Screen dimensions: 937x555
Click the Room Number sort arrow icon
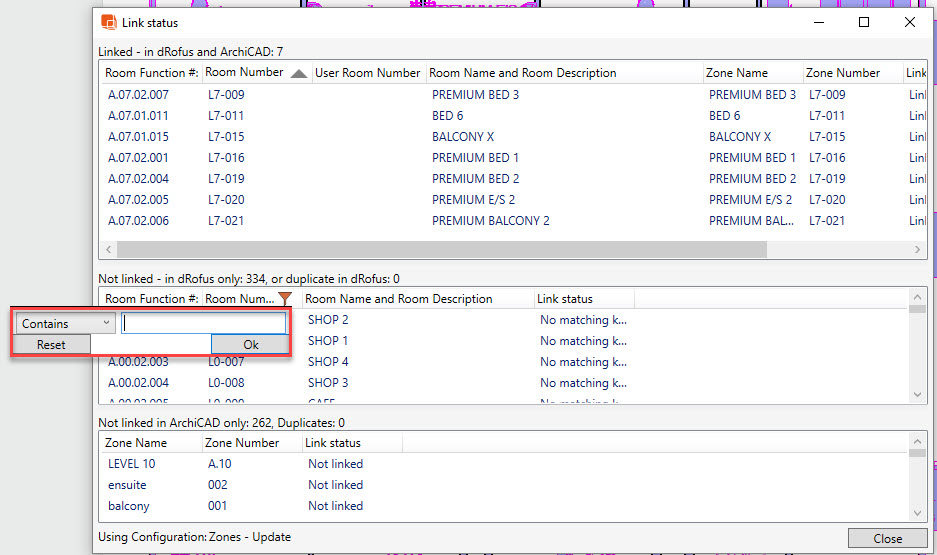[x=299, y=73]
